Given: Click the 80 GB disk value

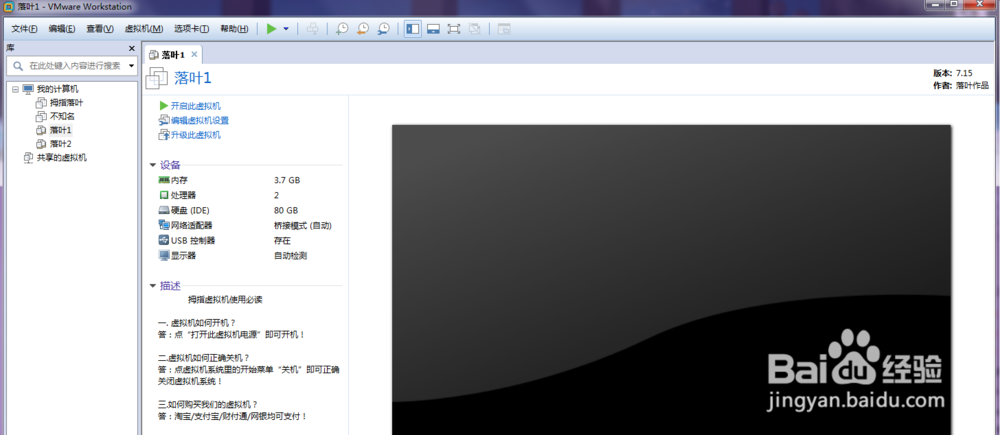Looking at the screenshot, I should tap(285, 210).
